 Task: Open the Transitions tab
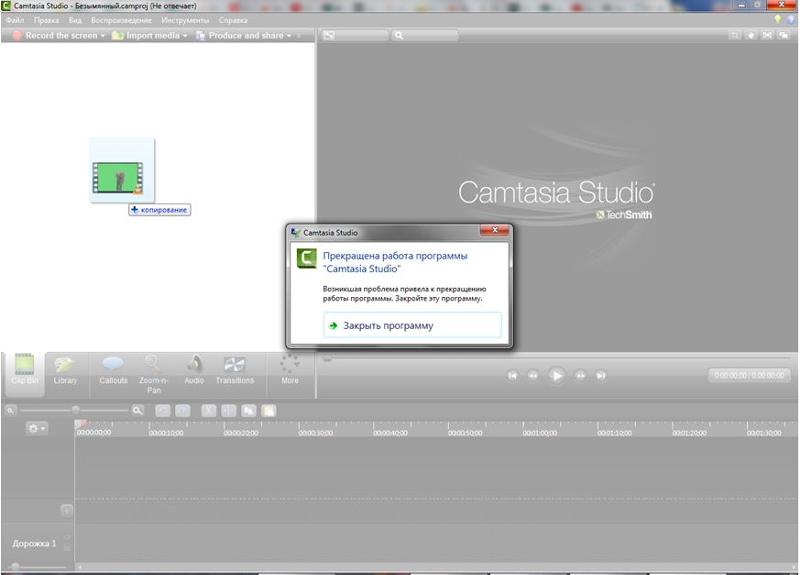click(x=235, y=371)
